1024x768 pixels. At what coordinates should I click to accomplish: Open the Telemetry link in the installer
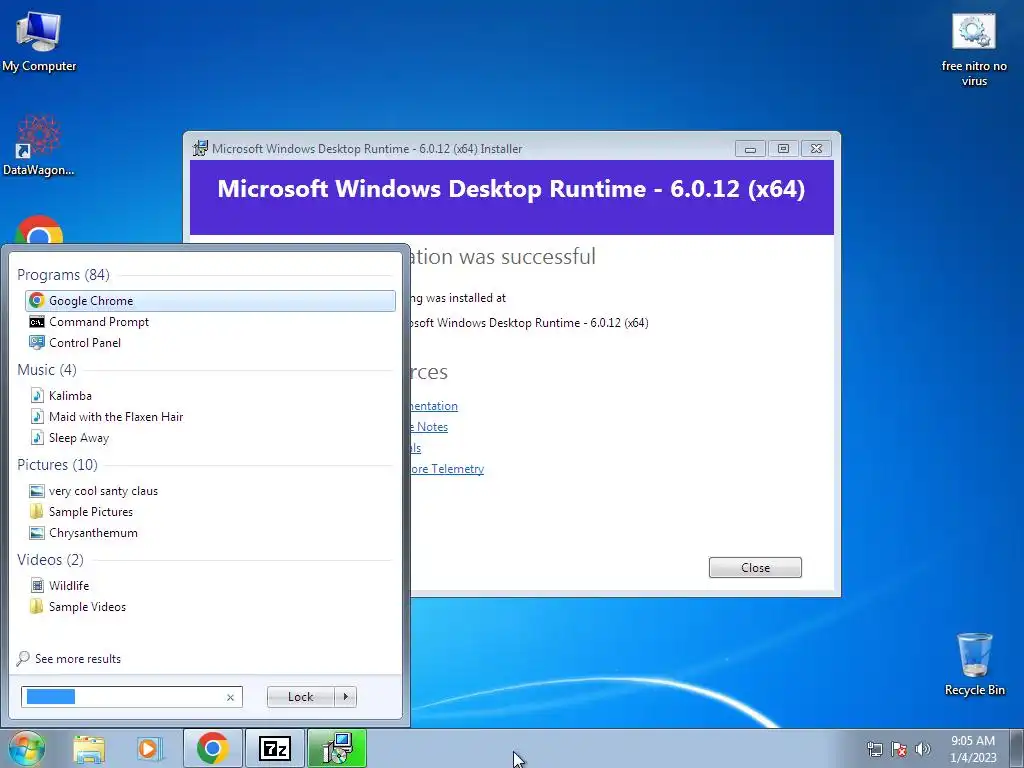click(447, 469)
